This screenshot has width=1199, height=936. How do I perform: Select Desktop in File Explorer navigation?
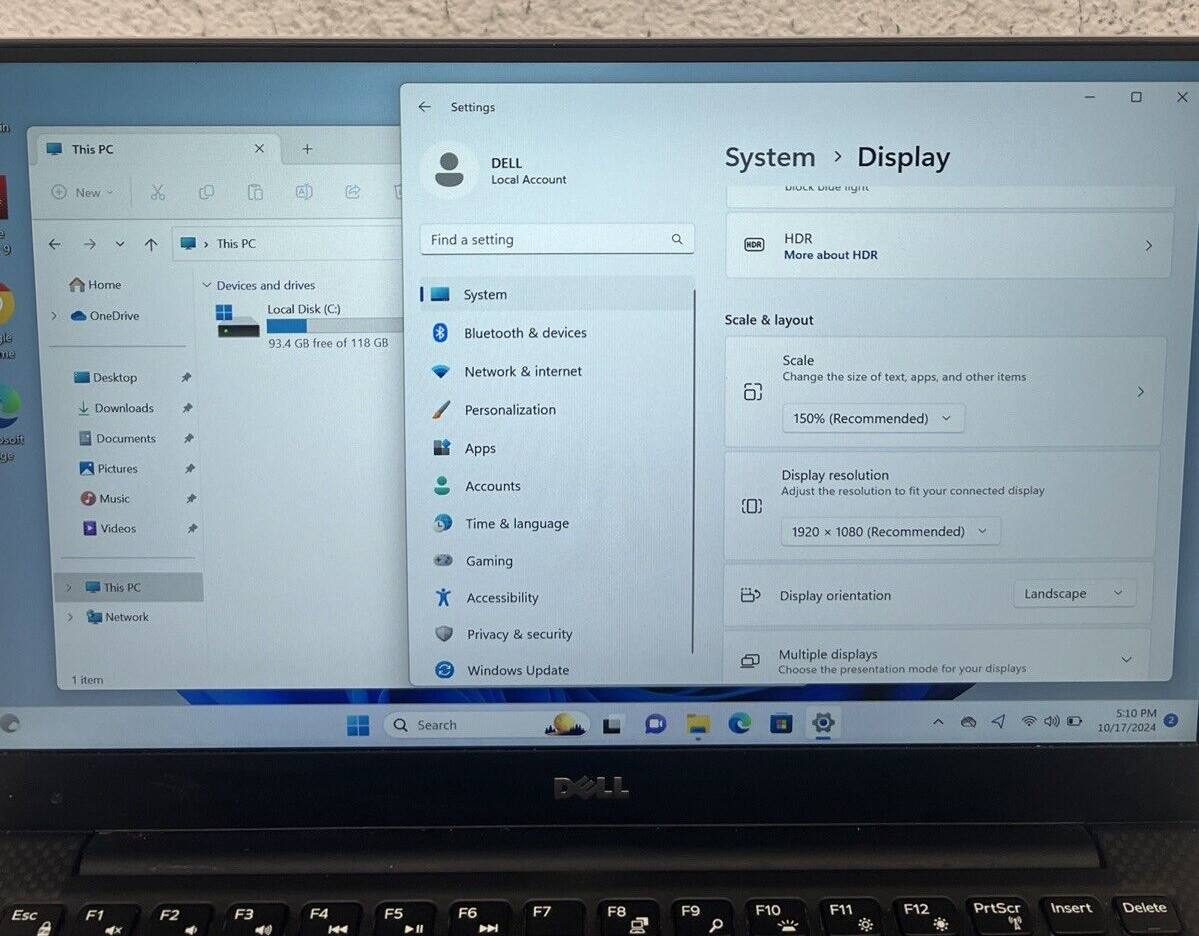coord(106,377)
